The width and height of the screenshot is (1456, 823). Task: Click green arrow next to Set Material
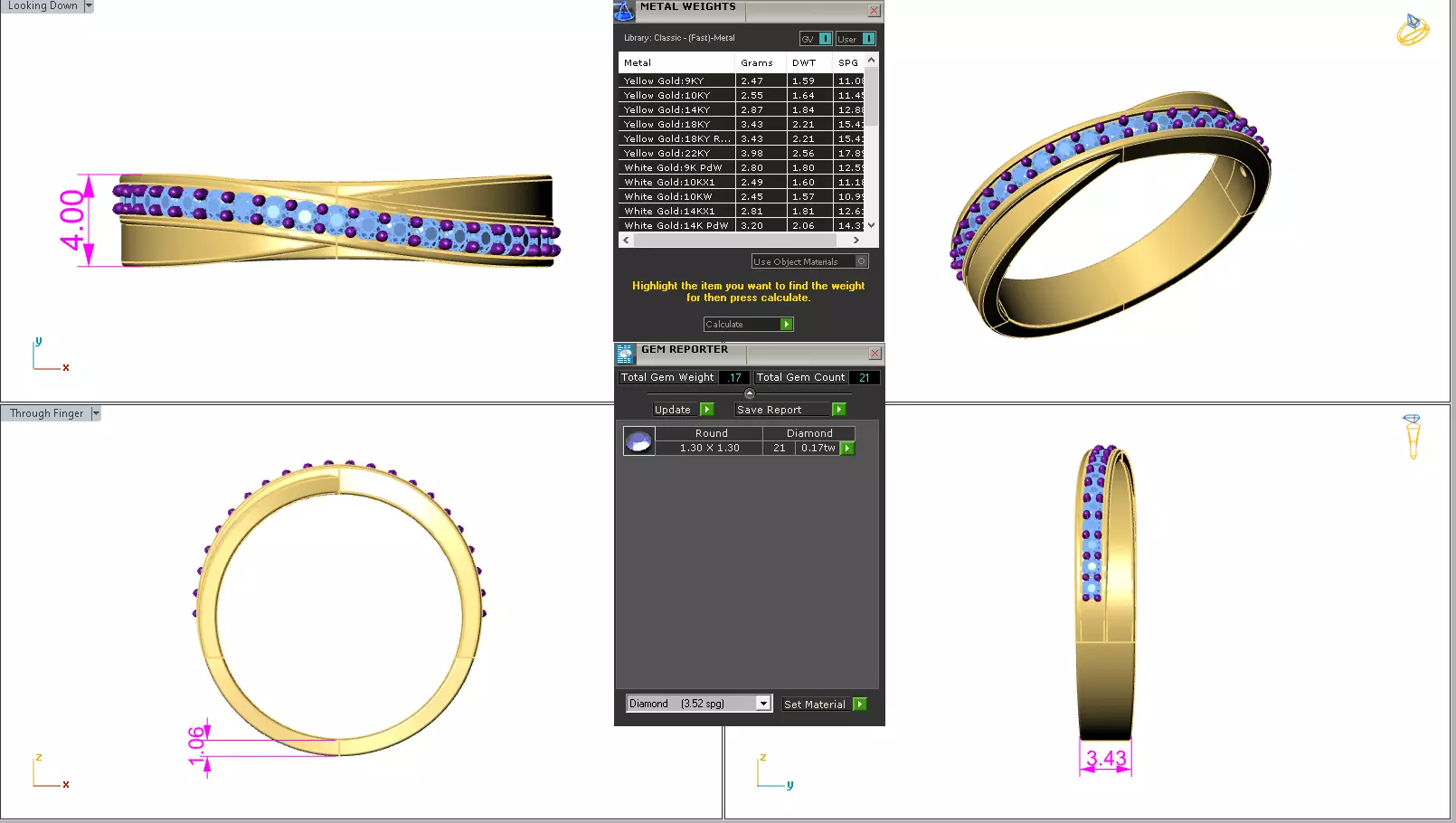point(859,705)
